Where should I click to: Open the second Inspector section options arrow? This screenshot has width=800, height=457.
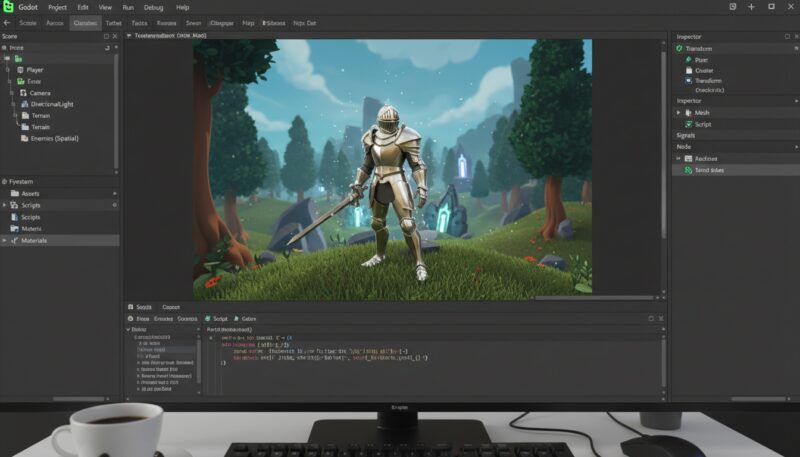[796, 101]
